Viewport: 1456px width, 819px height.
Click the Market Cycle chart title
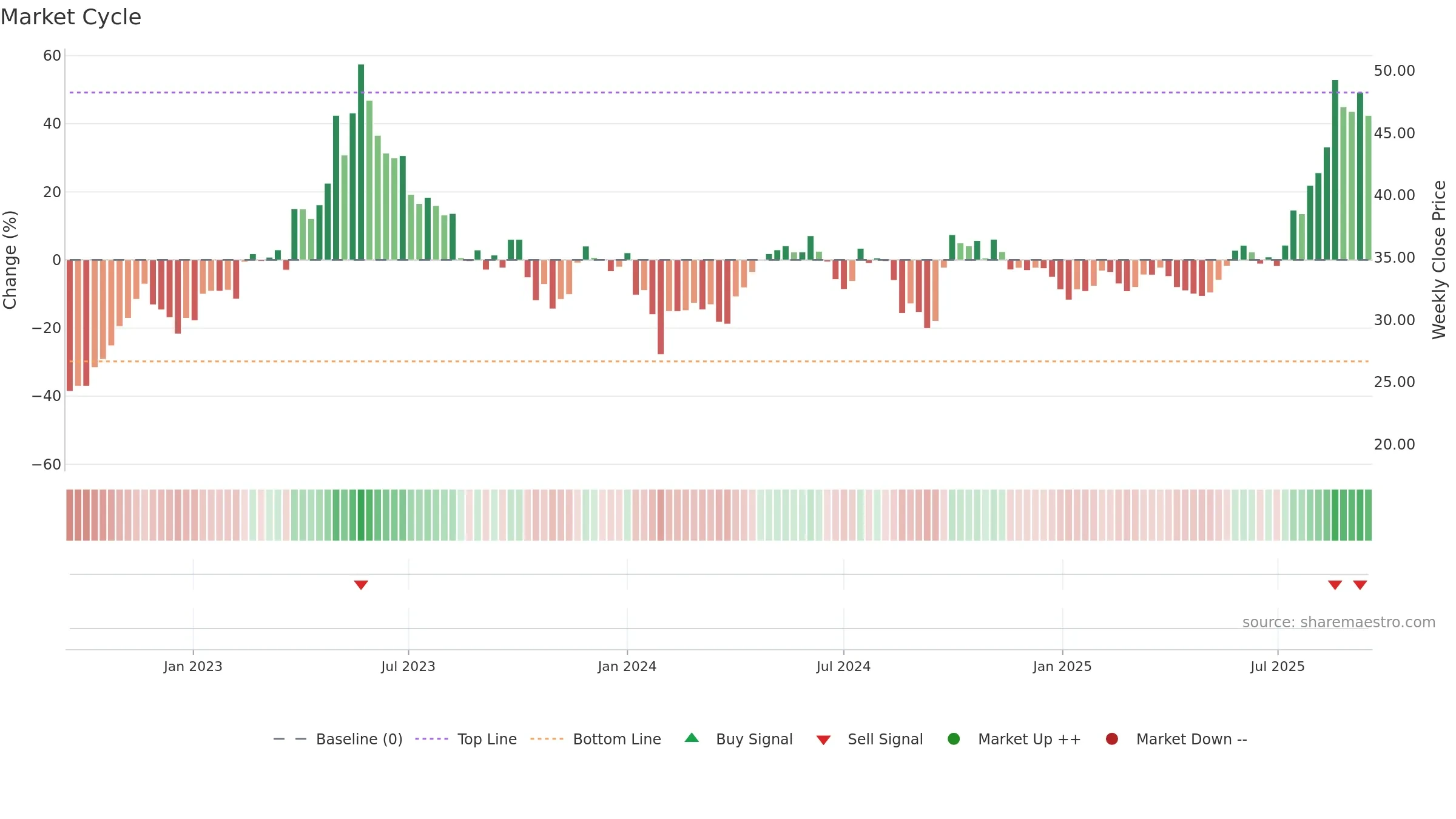(x=71, y=17)
